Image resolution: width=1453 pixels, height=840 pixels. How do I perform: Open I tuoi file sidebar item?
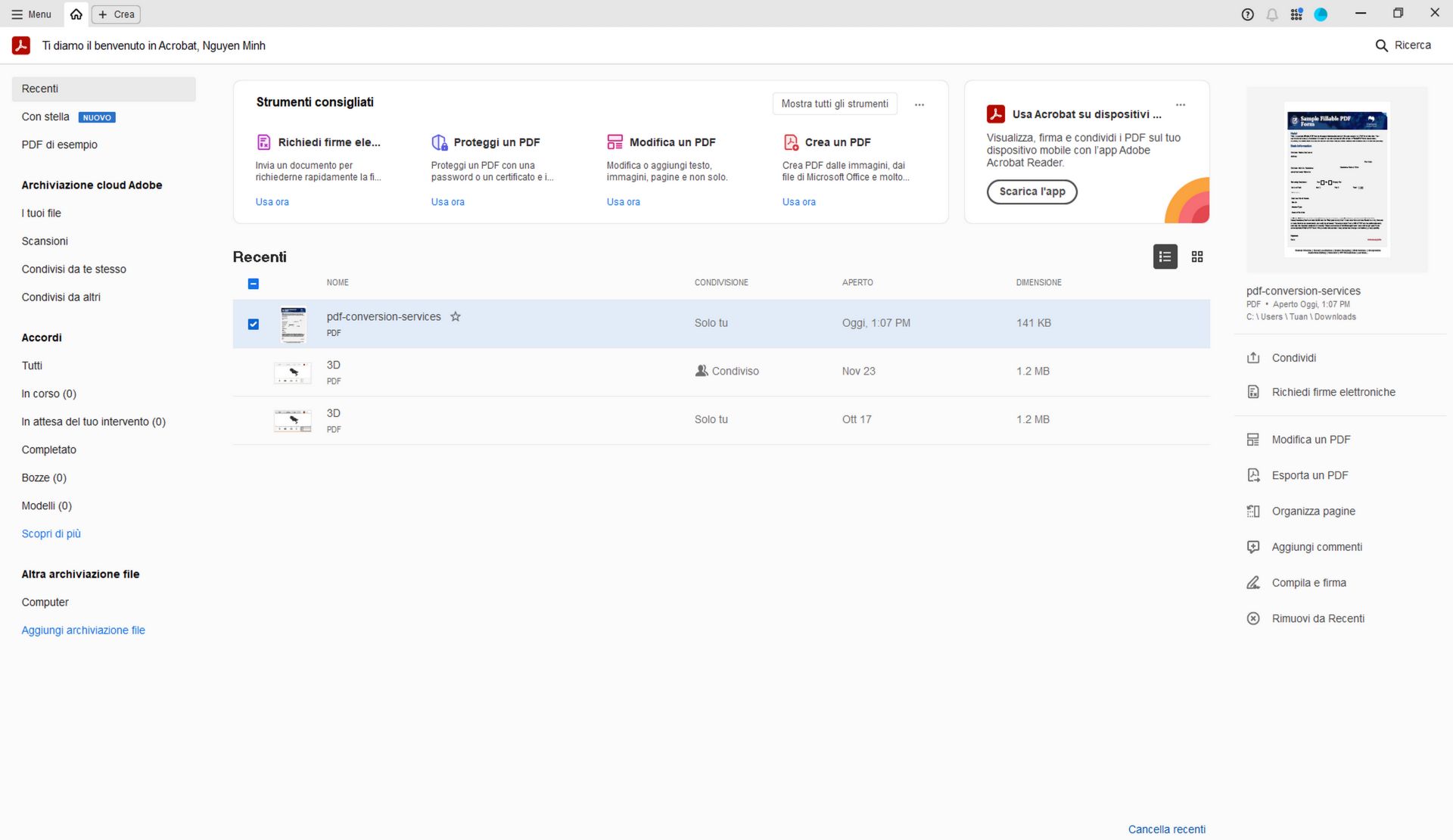coord(42,213)
